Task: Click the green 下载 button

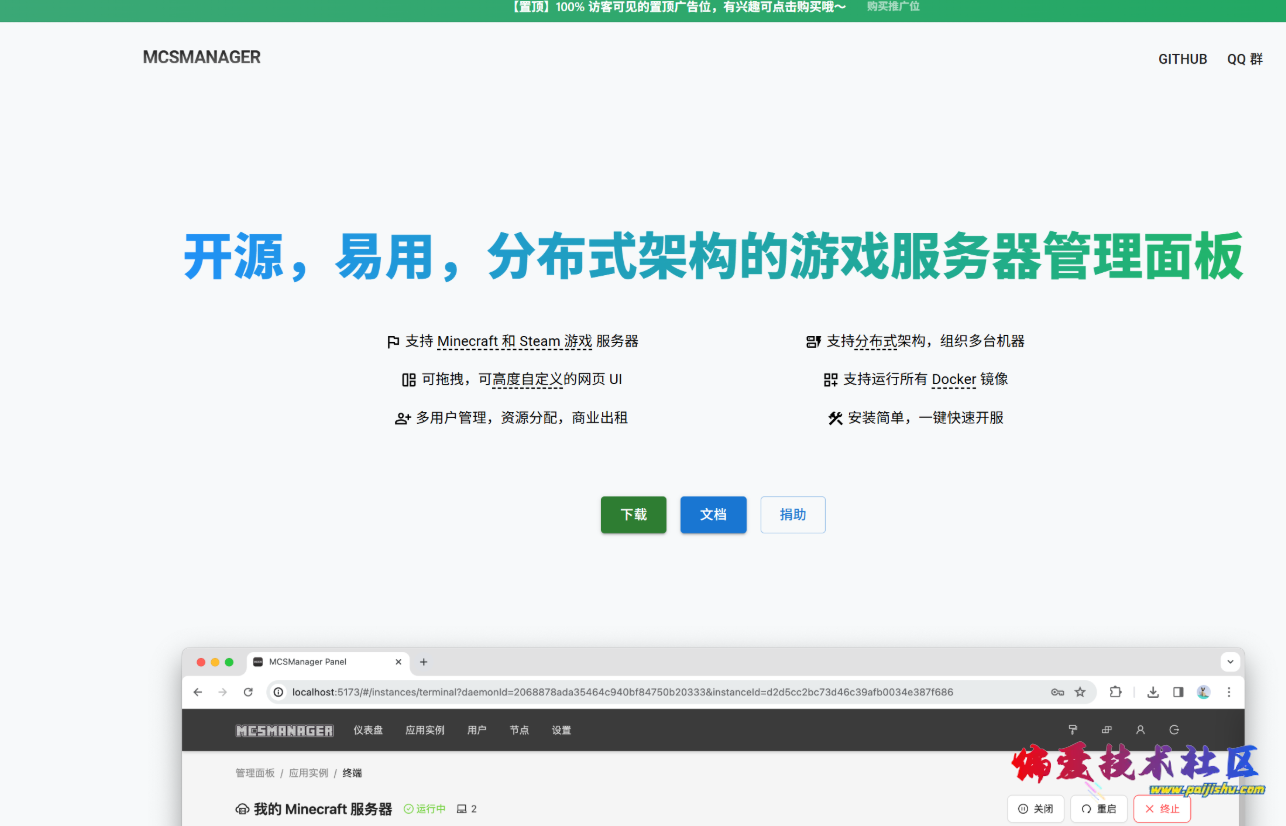Action: coord(633,514)
